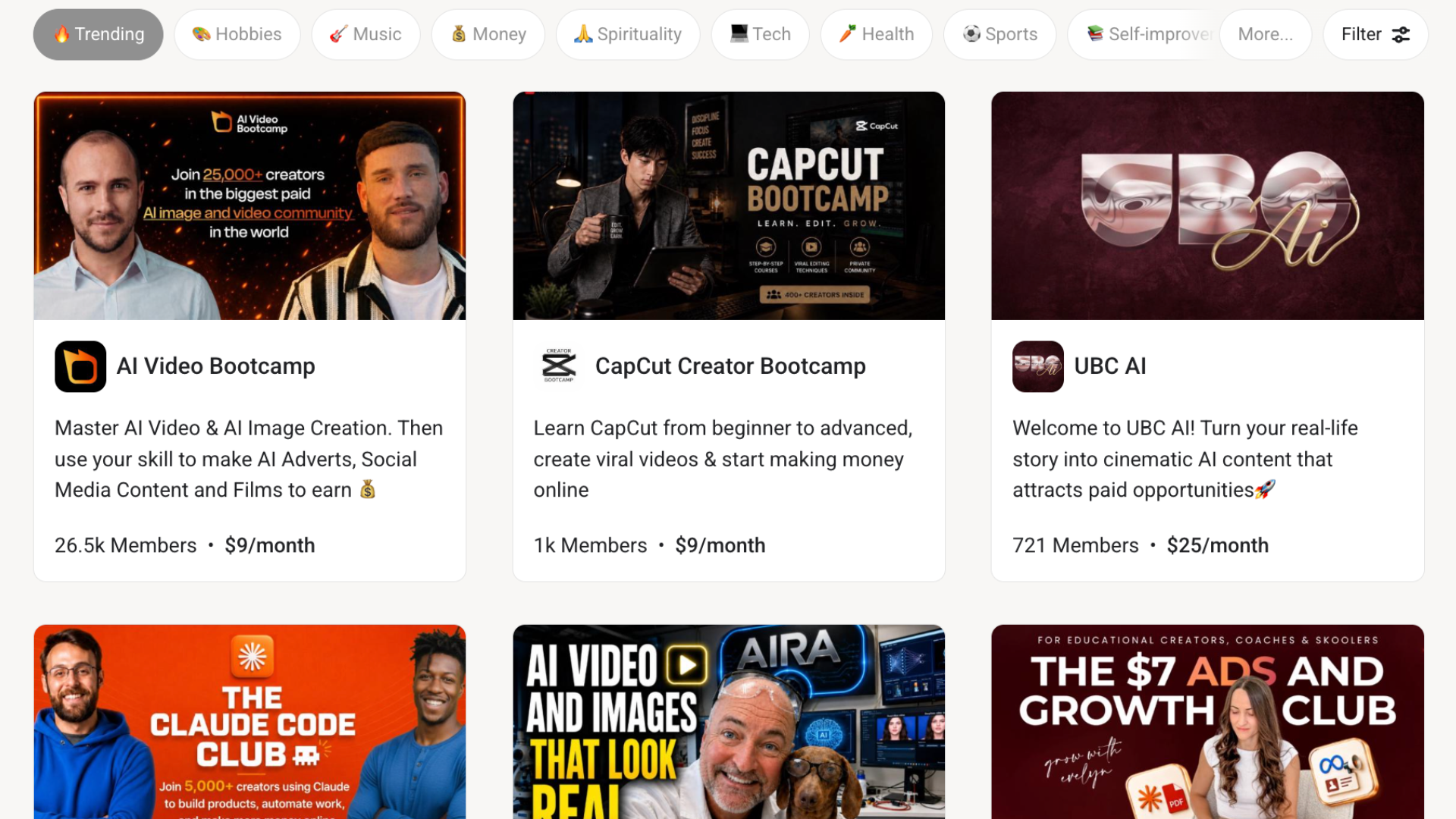Open the AIRA AI Video and Images cover
1456x819 pixels.
point(729,721)
